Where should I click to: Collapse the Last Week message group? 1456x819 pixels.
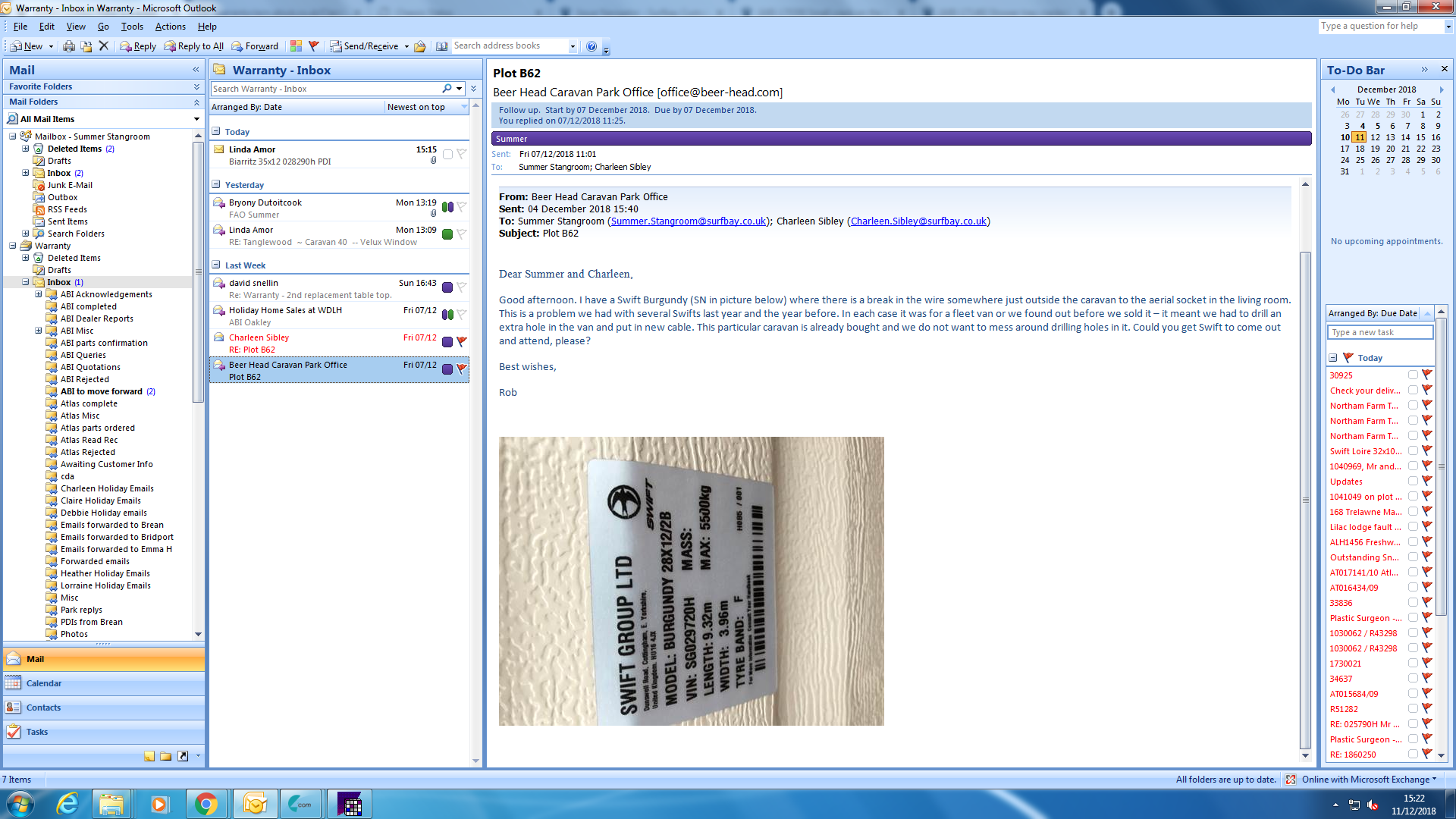216,265
